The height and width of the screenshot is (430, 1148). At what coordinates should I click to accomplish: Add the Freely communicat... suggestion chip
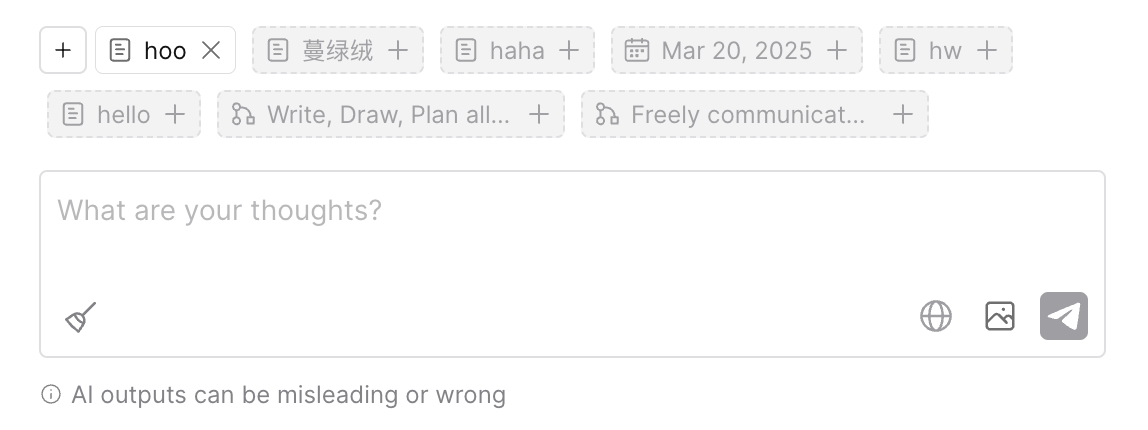pos(903,114)
